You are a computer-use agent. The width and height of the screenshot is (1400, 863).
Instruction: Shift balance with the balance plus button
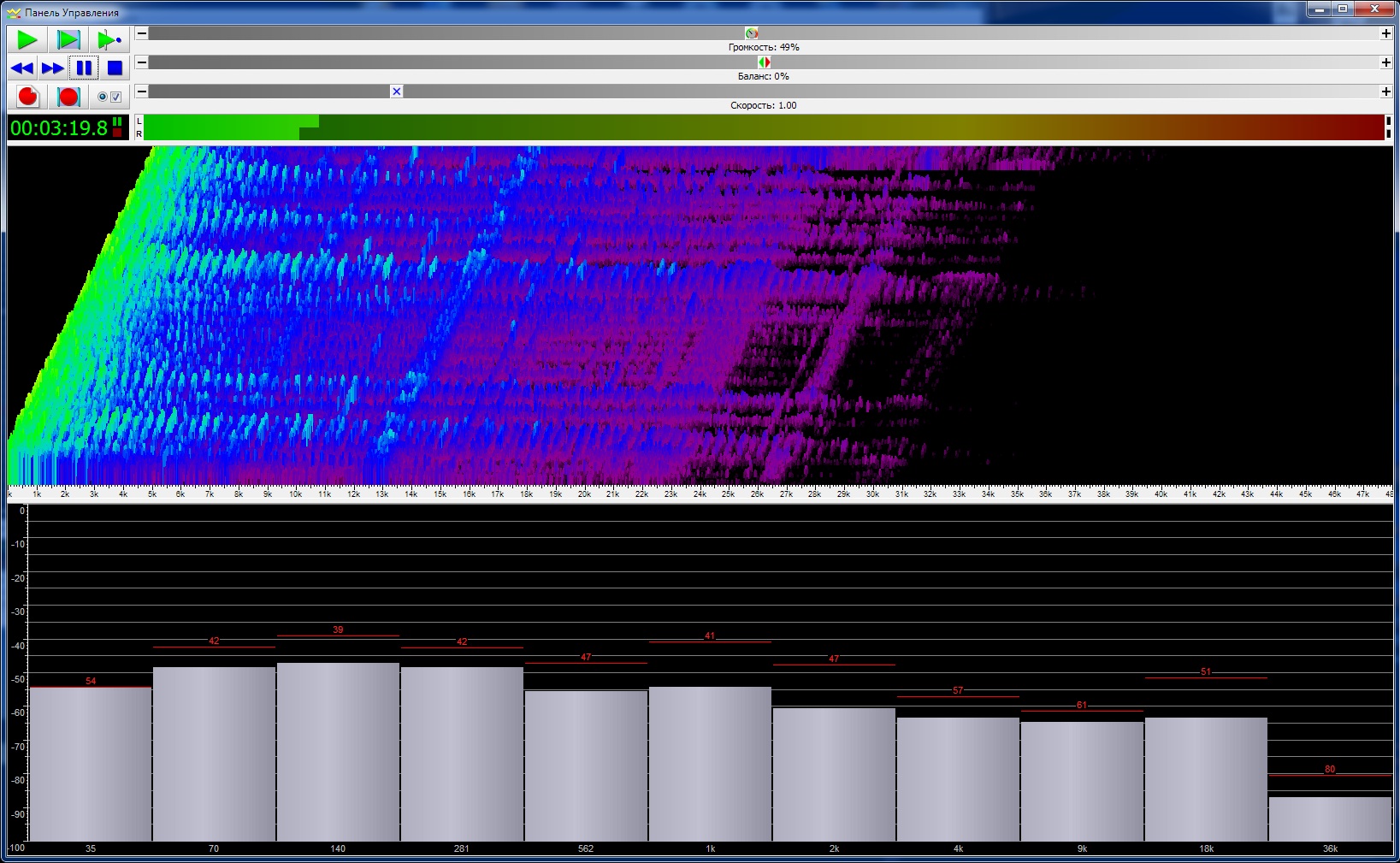1385,62
